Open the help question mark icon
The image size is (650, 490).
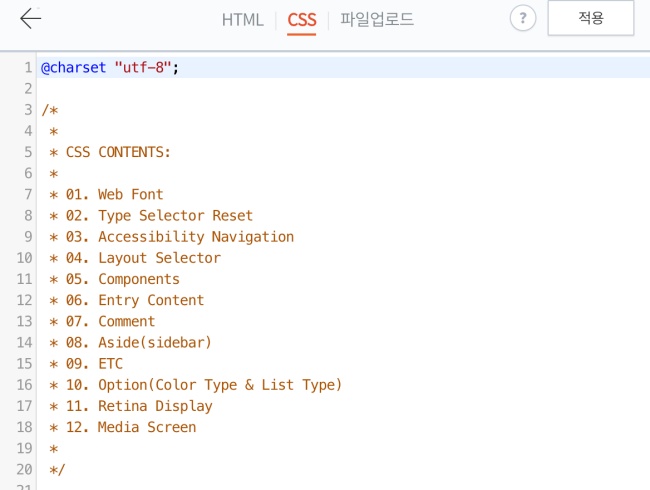pyautogui.click(x=523, y=18)
